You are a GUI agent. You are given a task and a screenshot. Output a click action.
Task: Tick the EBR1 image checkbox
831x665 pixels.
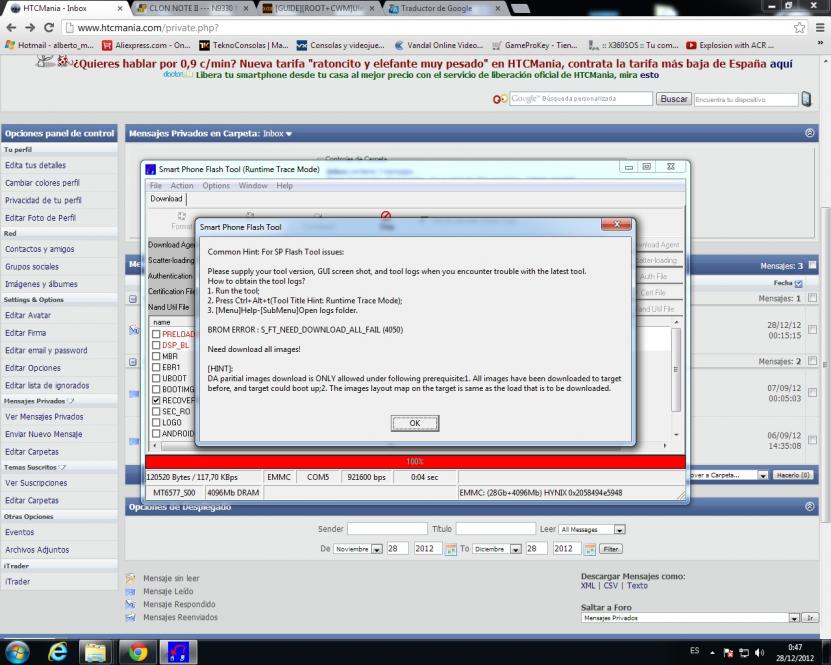(x=156, y=367)
